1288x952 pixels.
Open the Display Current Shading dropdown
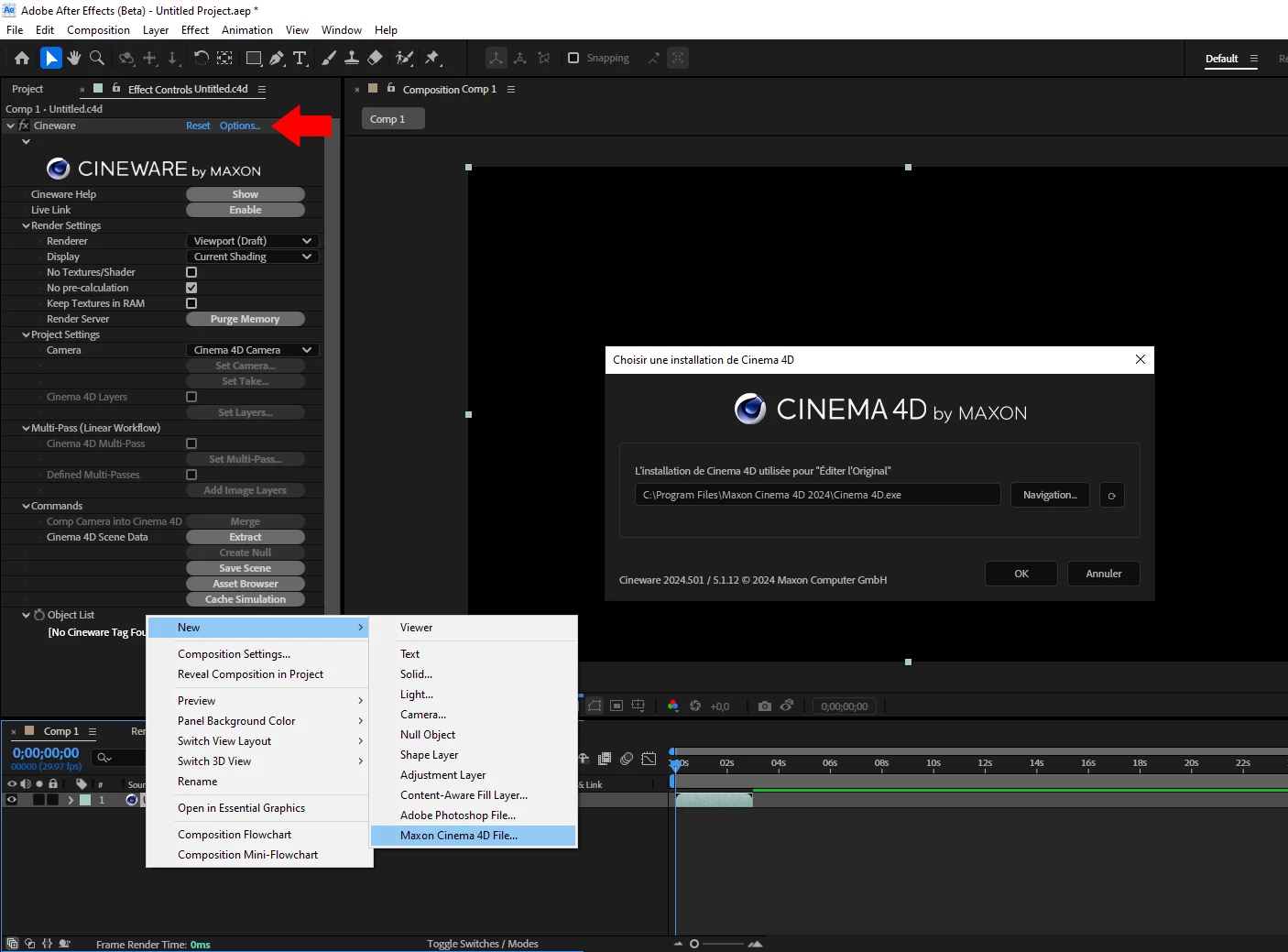point(253,257)
